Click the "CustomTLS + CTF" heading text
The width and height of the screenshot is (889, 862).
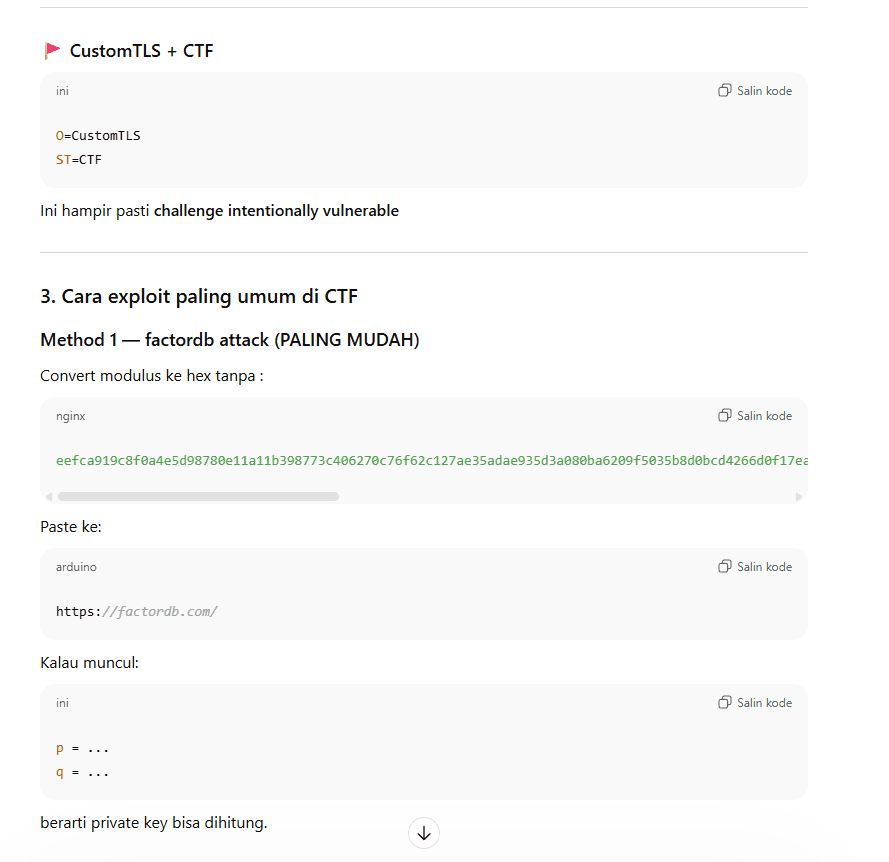pyautogui.click(x=141, y=50)
